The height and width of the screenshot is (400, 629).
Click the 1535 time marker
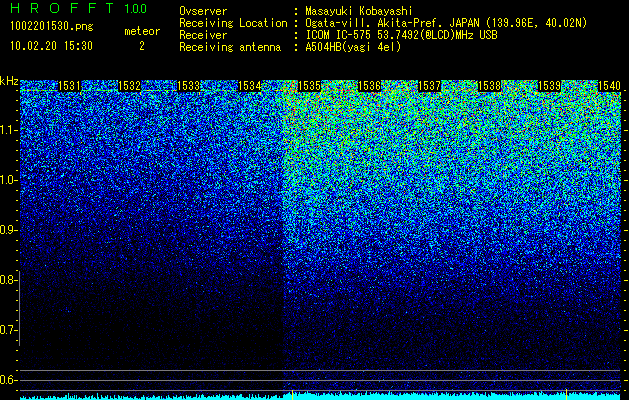[309, 86]
